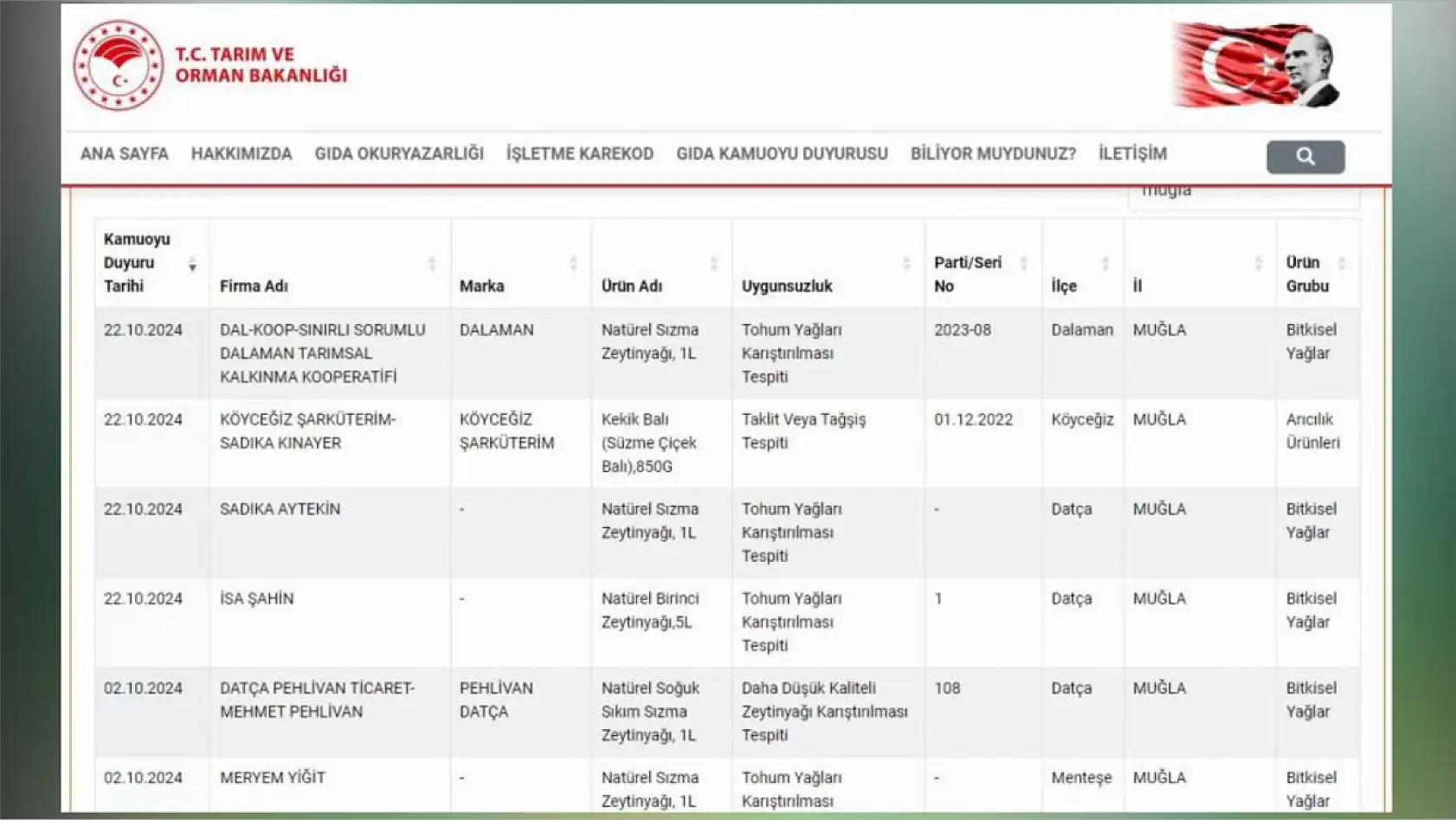Click the table filter search field

pyautogui.click(x=1243, y=194)
